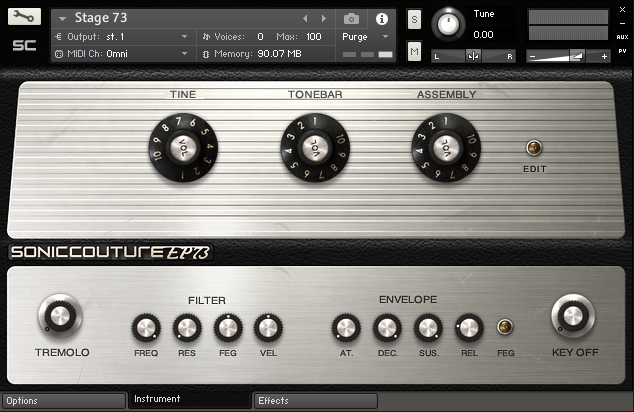
Task: Click the filter FEG knob
Action: [228, 328]
